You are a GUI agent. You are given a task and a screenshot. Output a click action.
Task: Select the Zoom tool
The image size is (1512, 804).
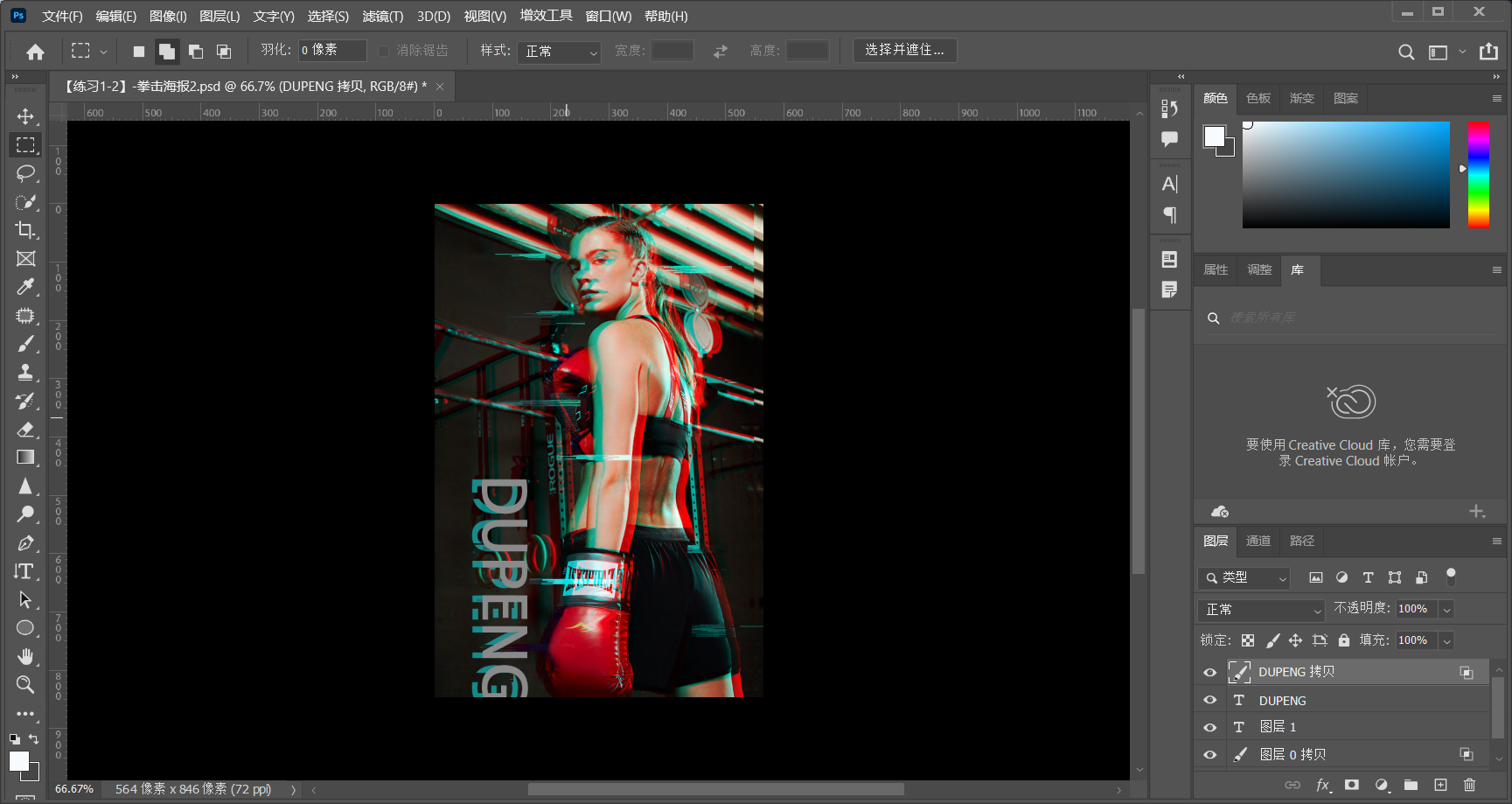[25, 684]
